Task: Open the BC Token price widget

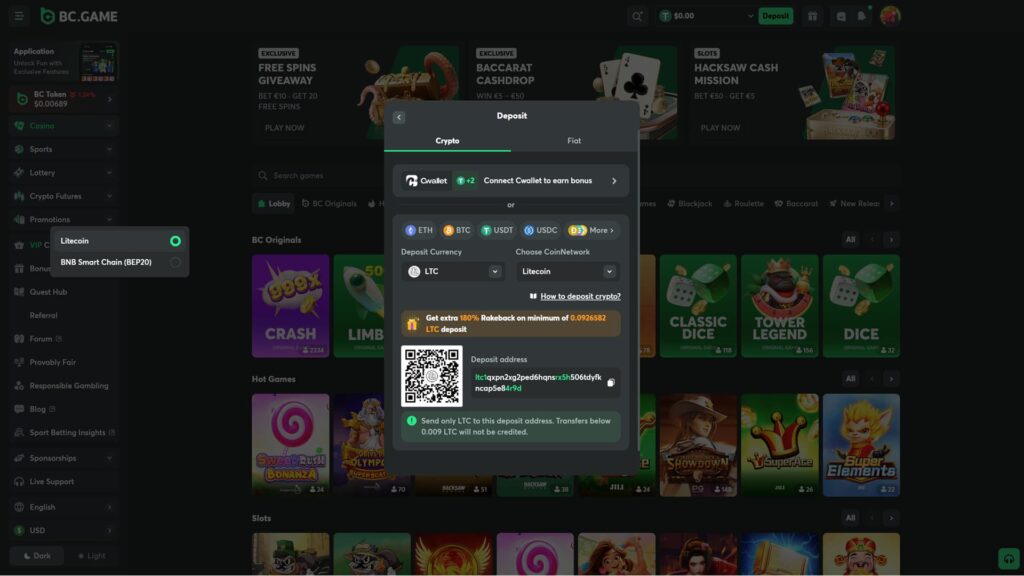Action: [x=63, y=99]
